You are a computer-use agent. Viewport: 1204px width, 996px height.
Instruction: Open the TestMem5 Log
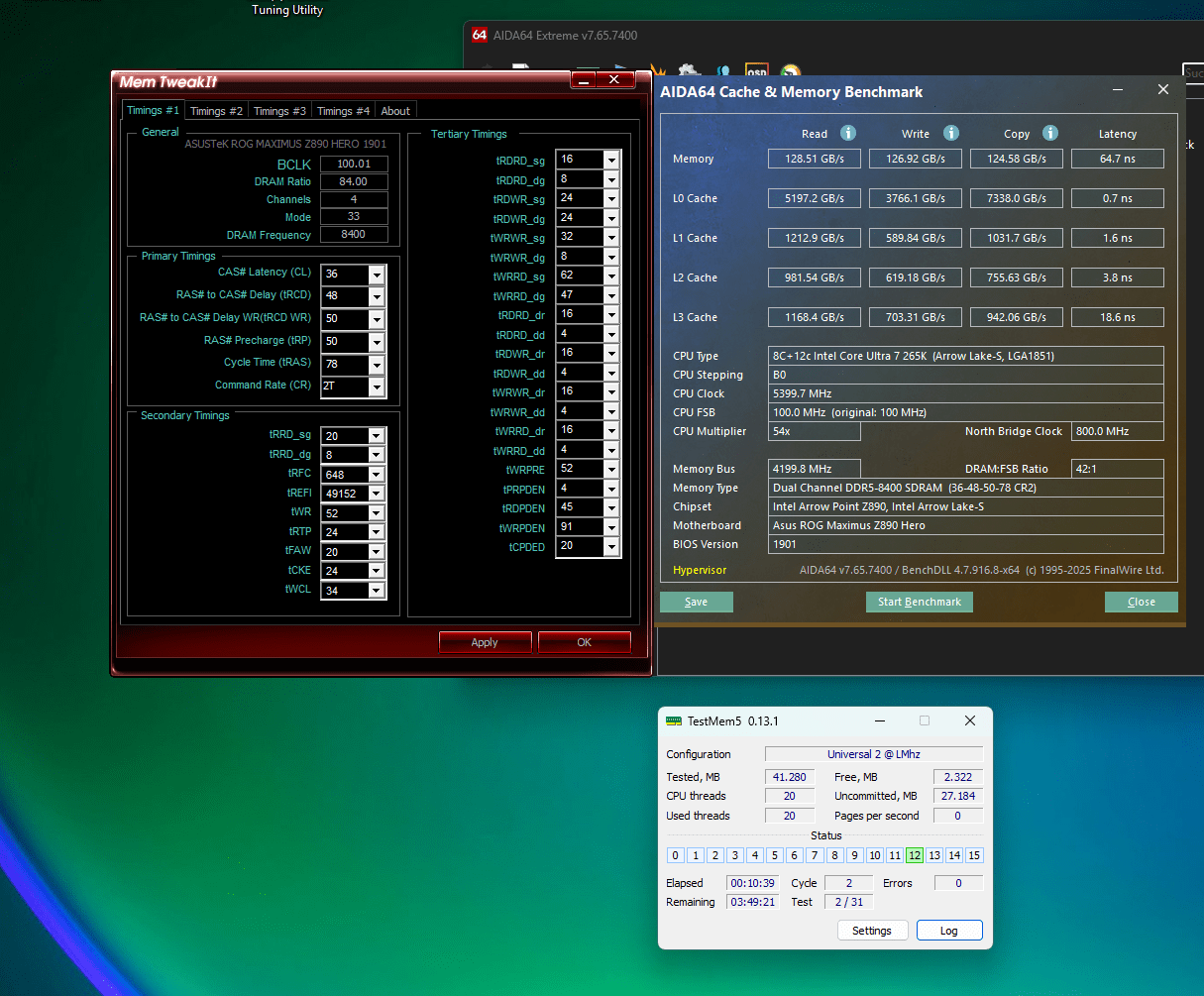pos(948,931)
